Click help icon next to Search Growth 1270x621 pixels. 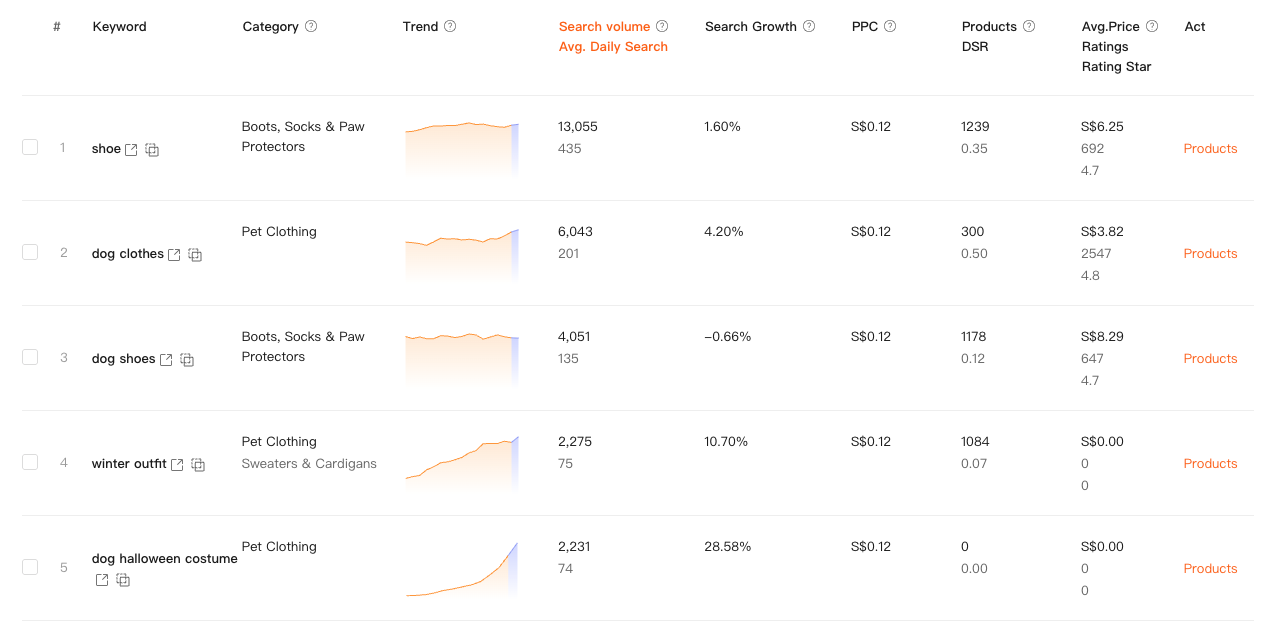(x=809, y=26)
